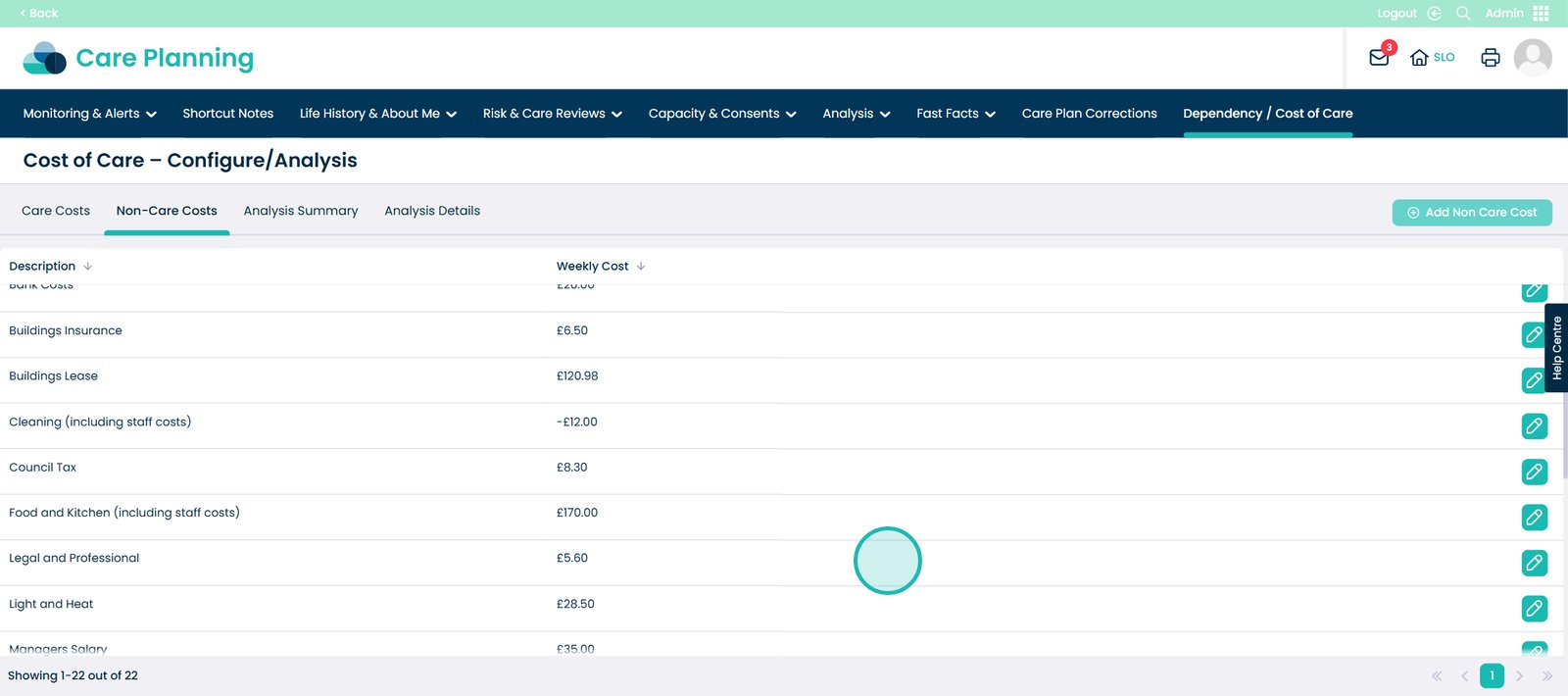Viewport: 1568px width, 696px height.
Task: Click the search magnifier icon
Action: tap(1463, 13)
